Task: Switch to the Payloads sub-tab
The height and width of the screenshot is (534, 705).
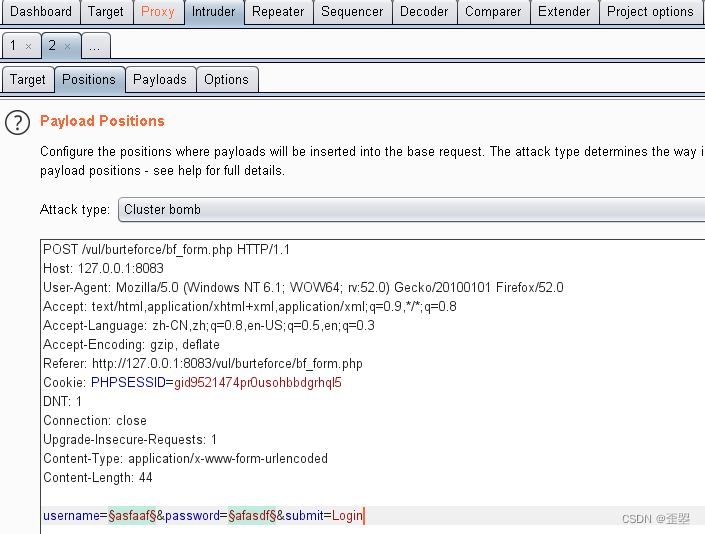Action: (160, 80)
